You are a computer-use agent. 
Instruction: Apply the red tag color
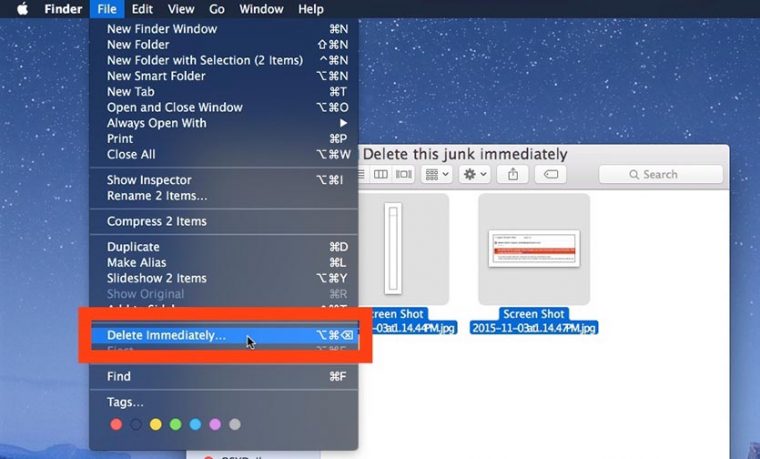point(116,425)
